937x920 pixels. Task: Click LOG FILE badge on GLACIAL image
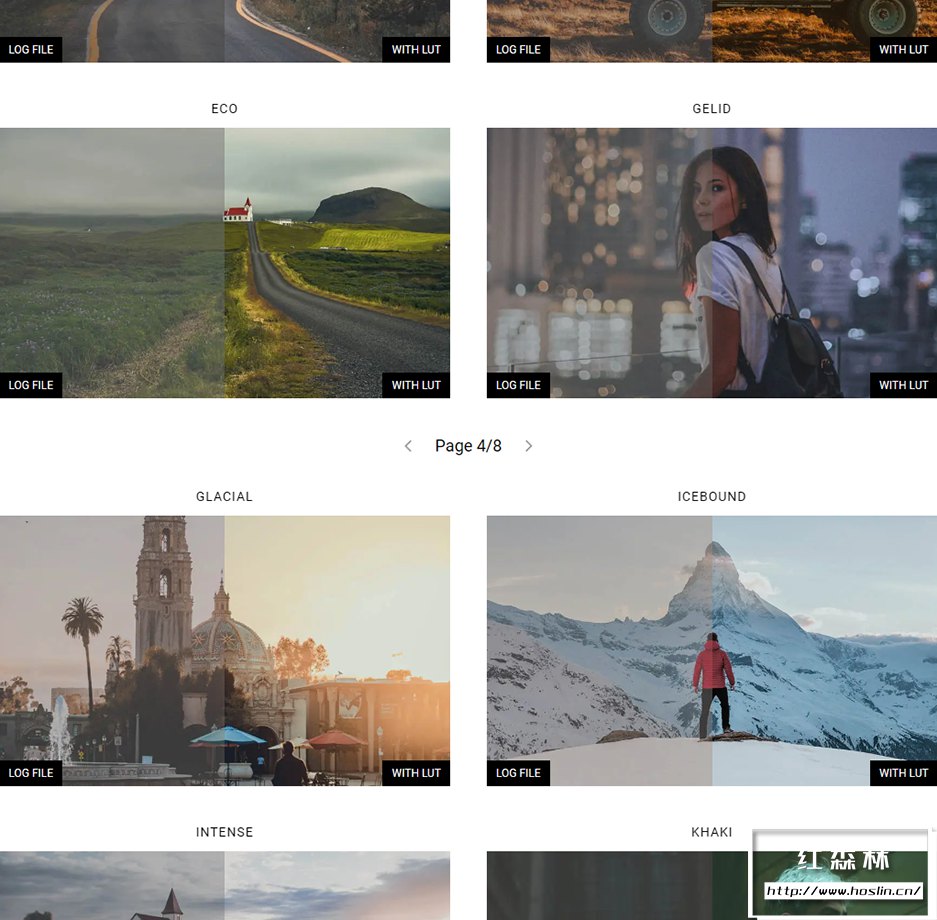31,773
